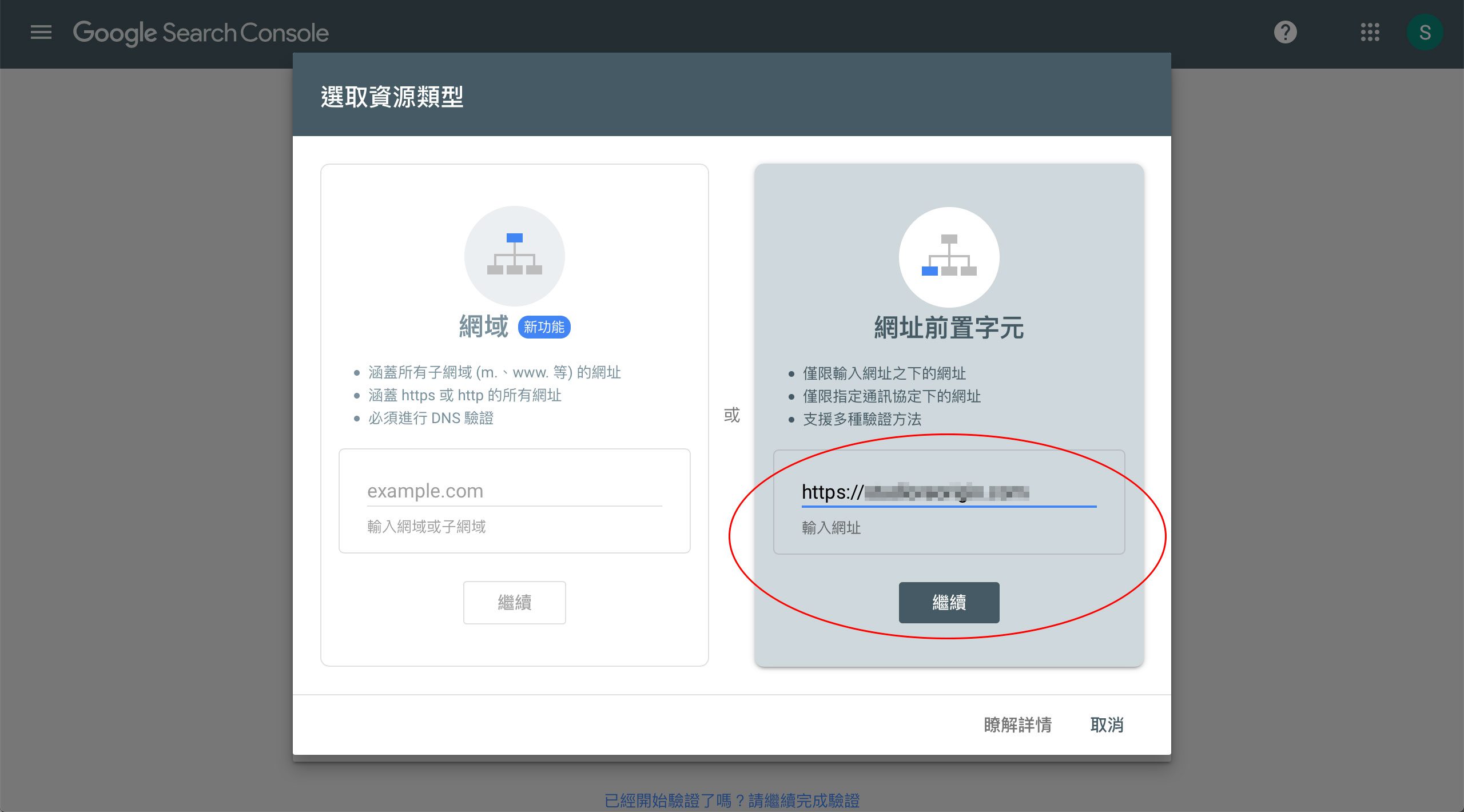Open the Google apps grid
The height and width of the screenshot is (812, 1464).
click(x=1370, y=33)
